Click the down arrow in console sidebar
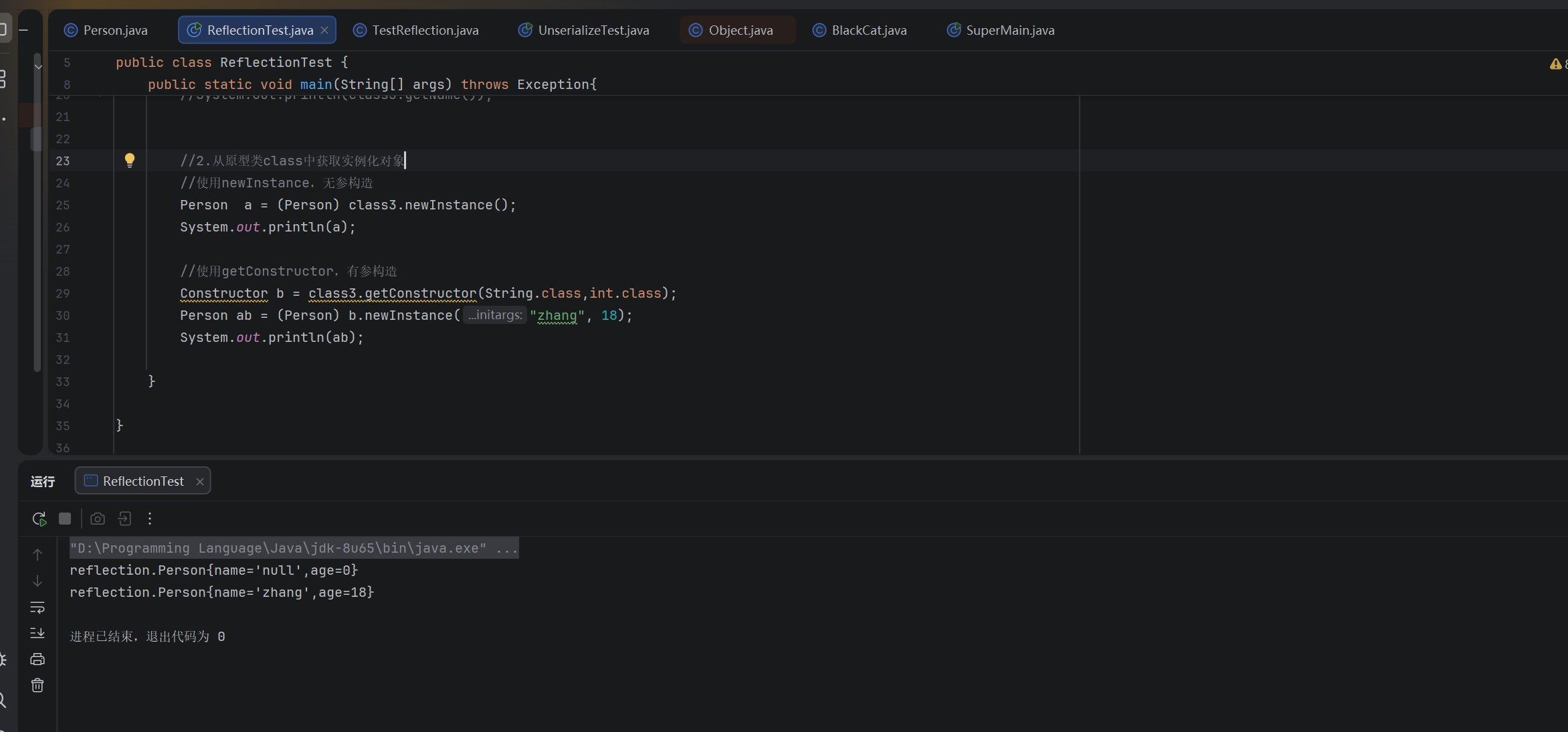 37,581
